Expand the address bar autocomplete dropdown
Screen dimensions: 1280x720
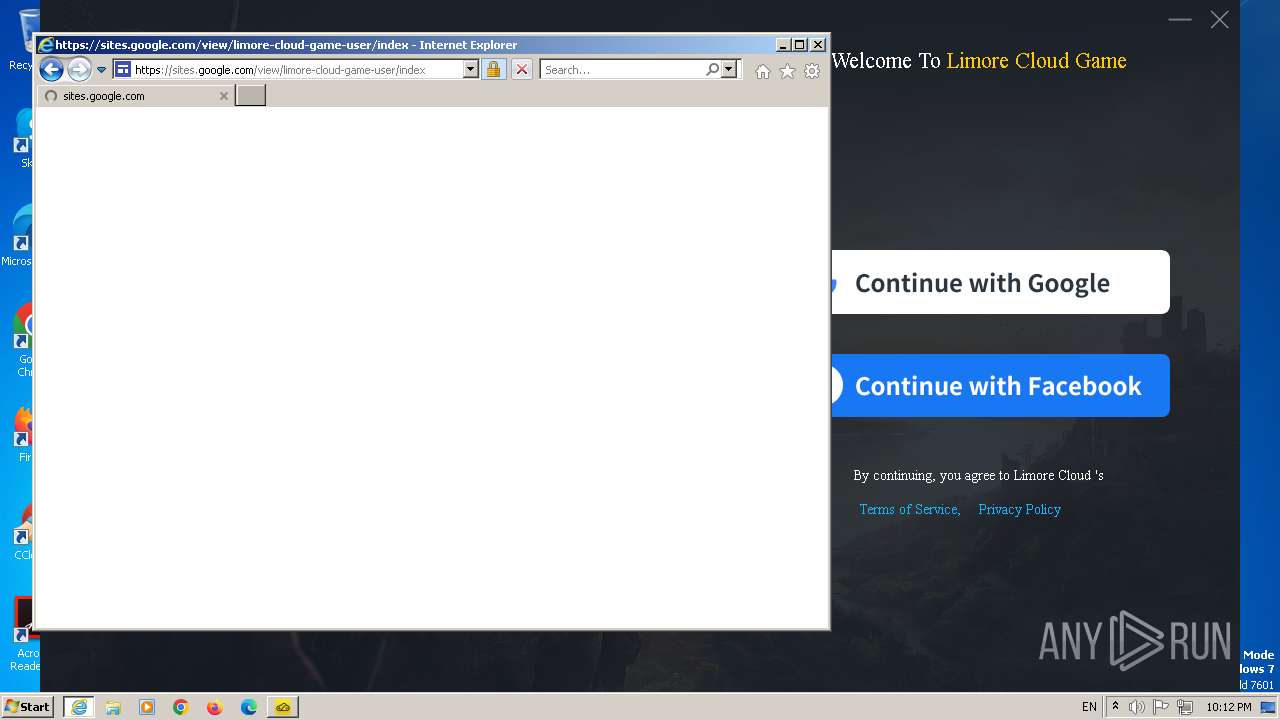(x=470, y=69)
